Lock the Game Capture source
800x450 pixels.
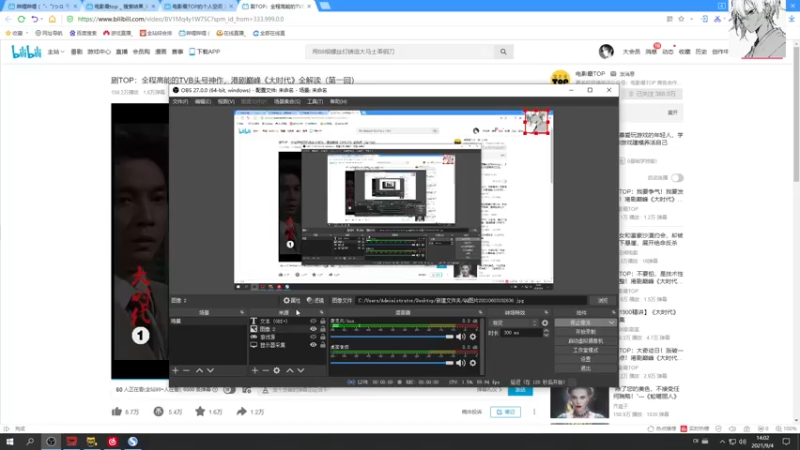click(322, 337)
